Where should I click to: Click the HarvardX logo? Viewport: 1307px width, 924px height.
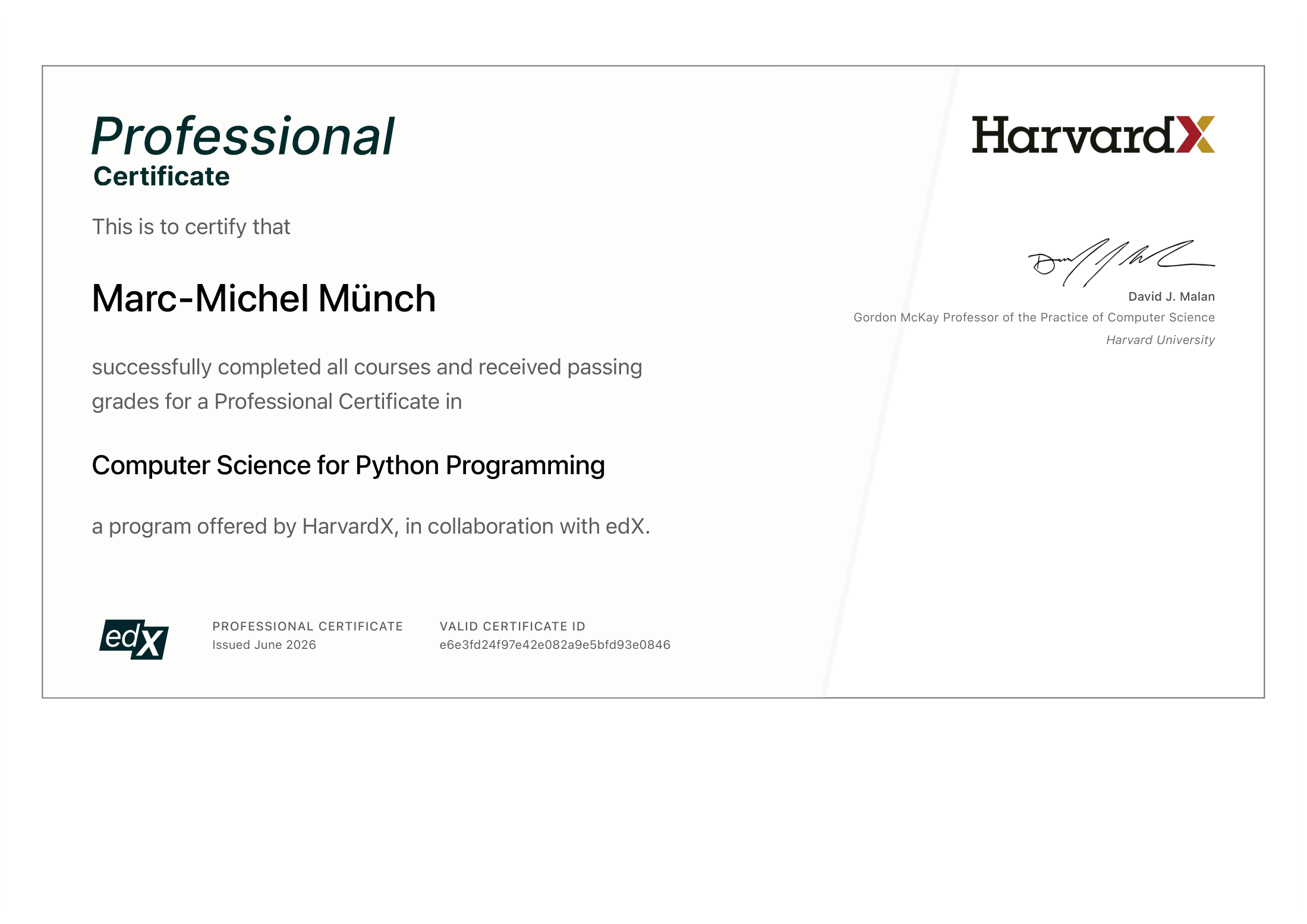point(1093,135)
